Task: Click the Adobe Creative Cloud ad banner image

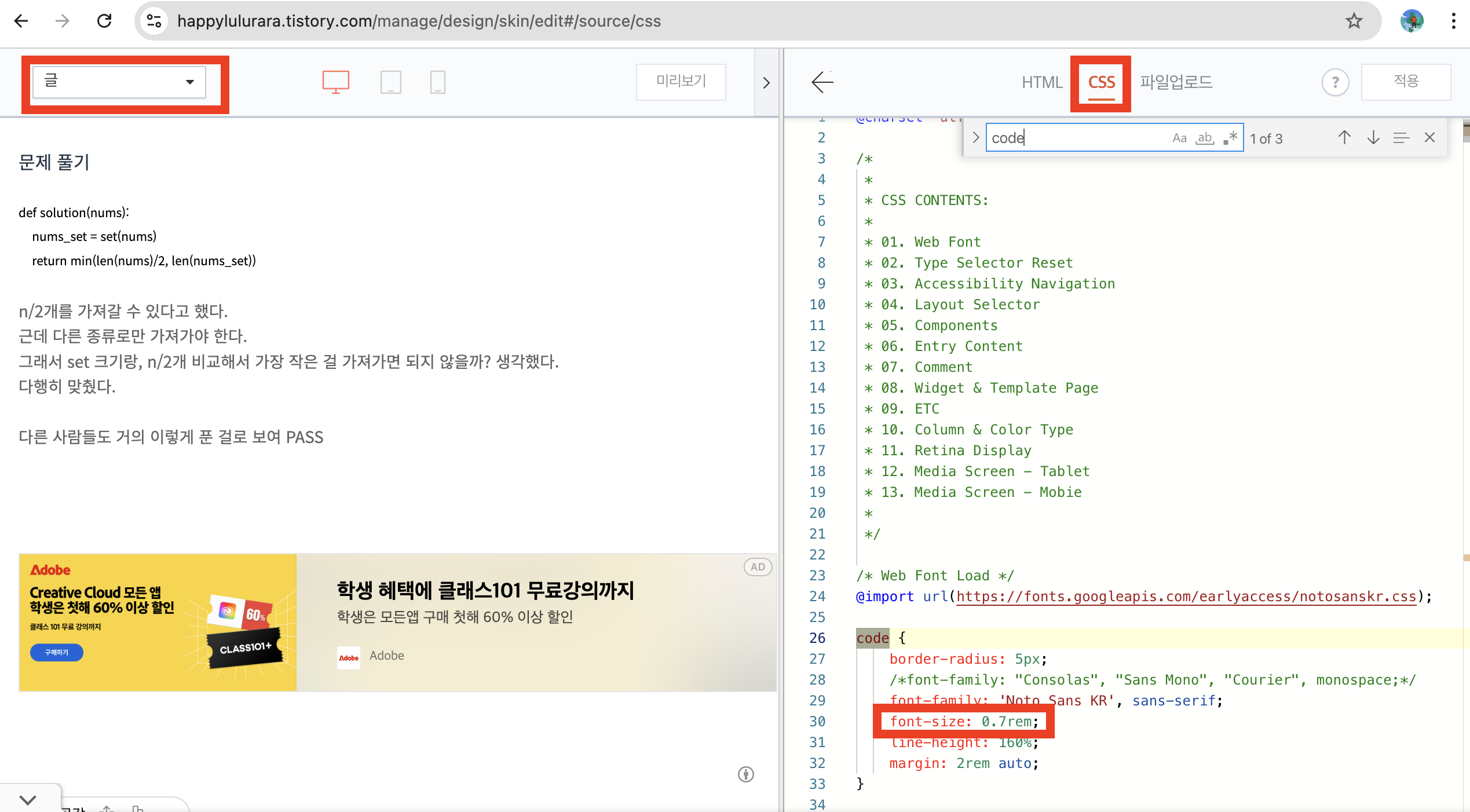Action: 158,623
